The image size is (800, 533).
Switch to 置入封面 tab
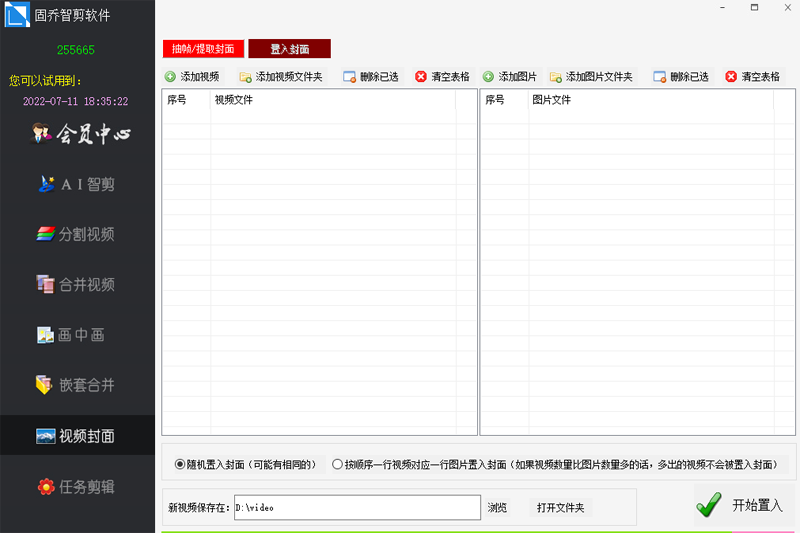(290, 49)
